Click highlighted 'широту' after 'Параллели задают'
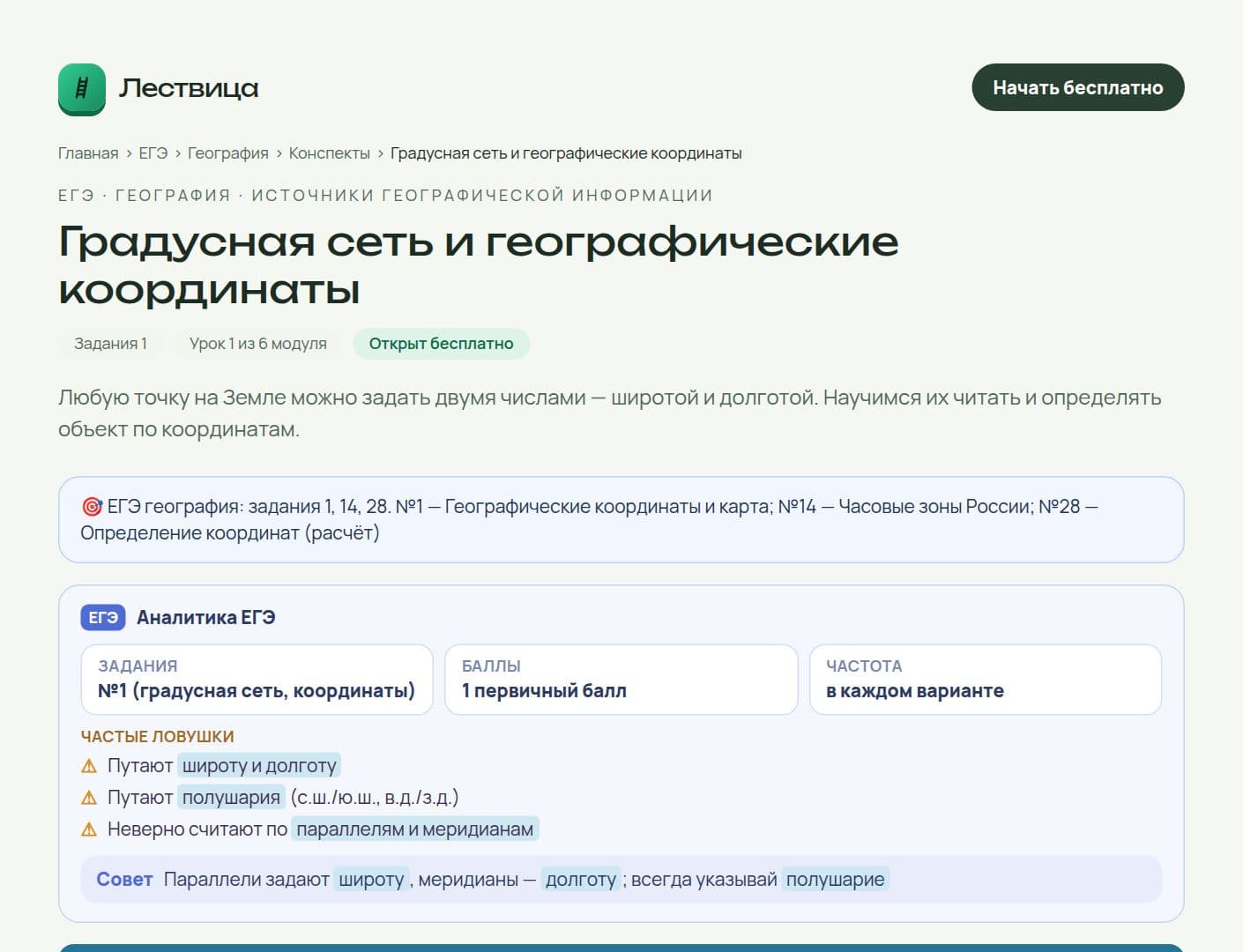Screen dimensions: 1243x952 point(371,880)
